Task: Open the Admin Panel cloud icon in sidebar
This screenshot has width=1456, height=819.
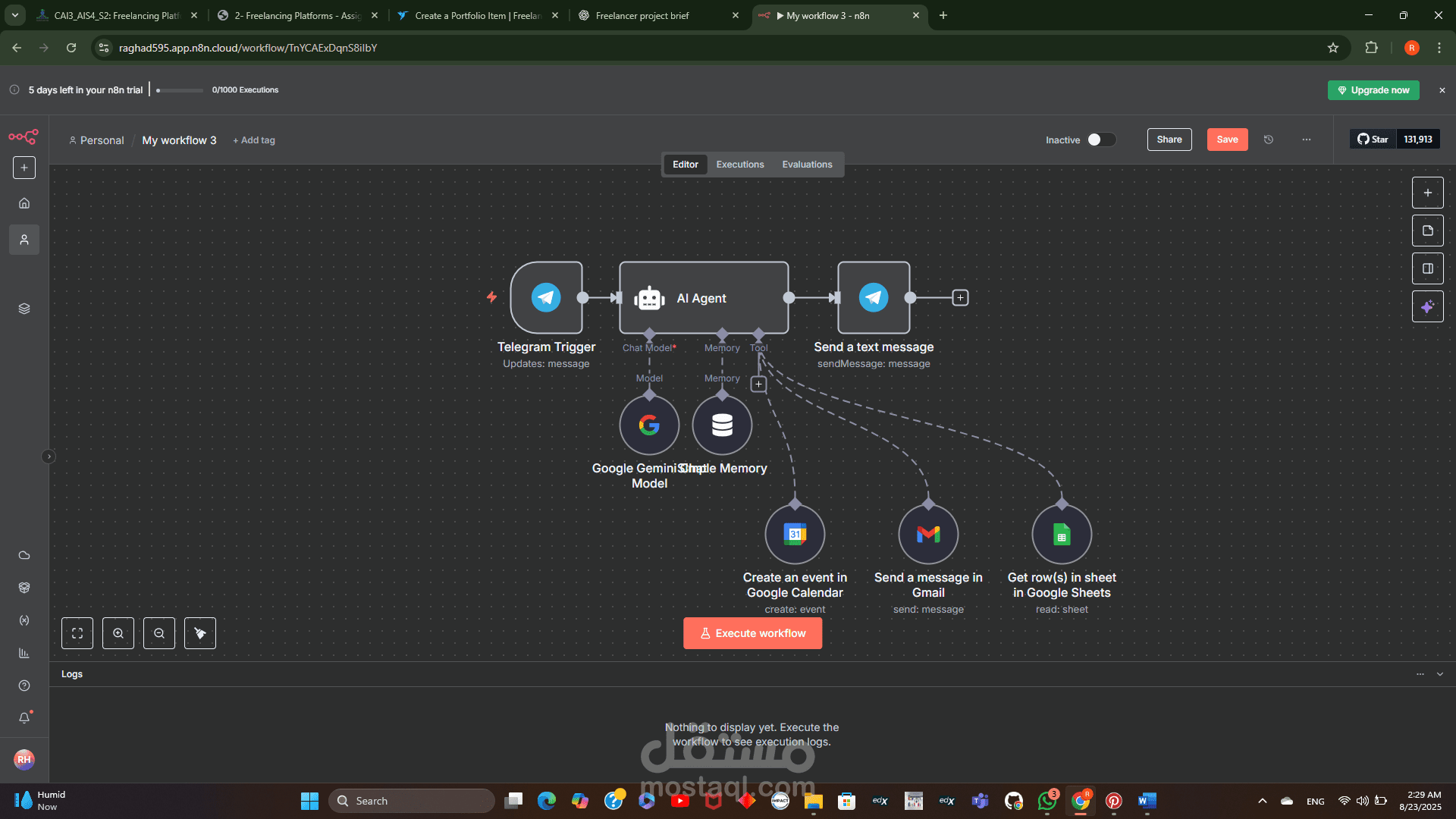Action: point(24,555)
